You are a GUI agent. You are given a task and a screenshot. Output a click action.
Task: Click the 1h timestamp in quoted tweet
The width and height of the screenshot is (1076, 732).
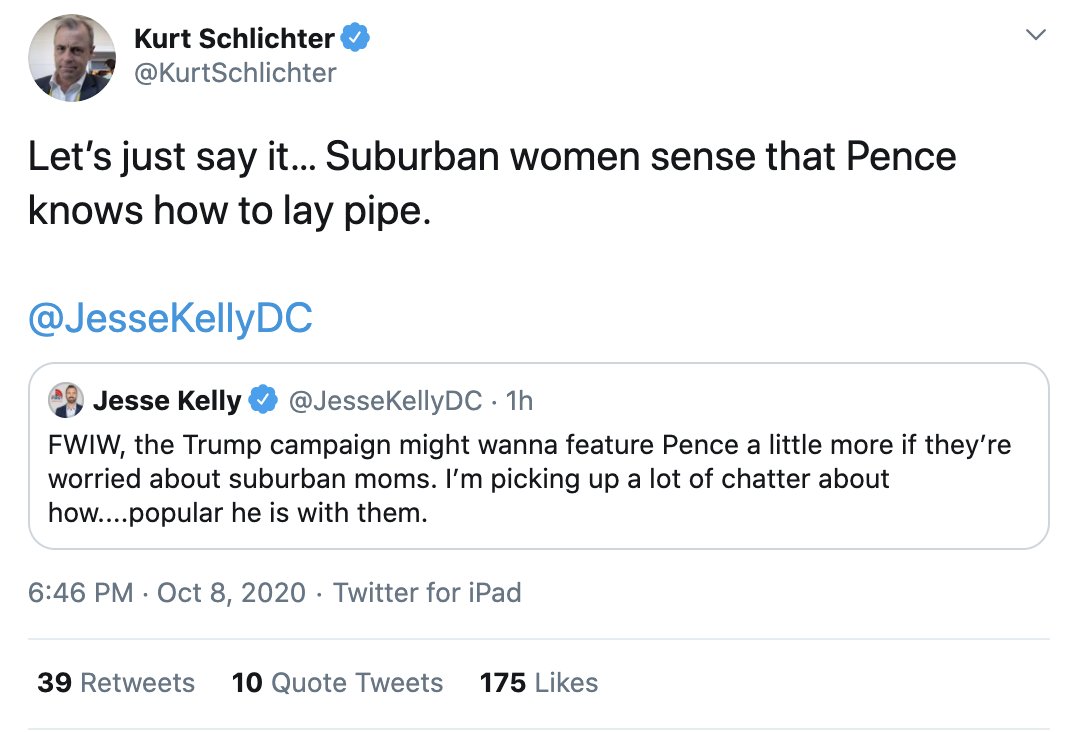(x=520, y=401)
